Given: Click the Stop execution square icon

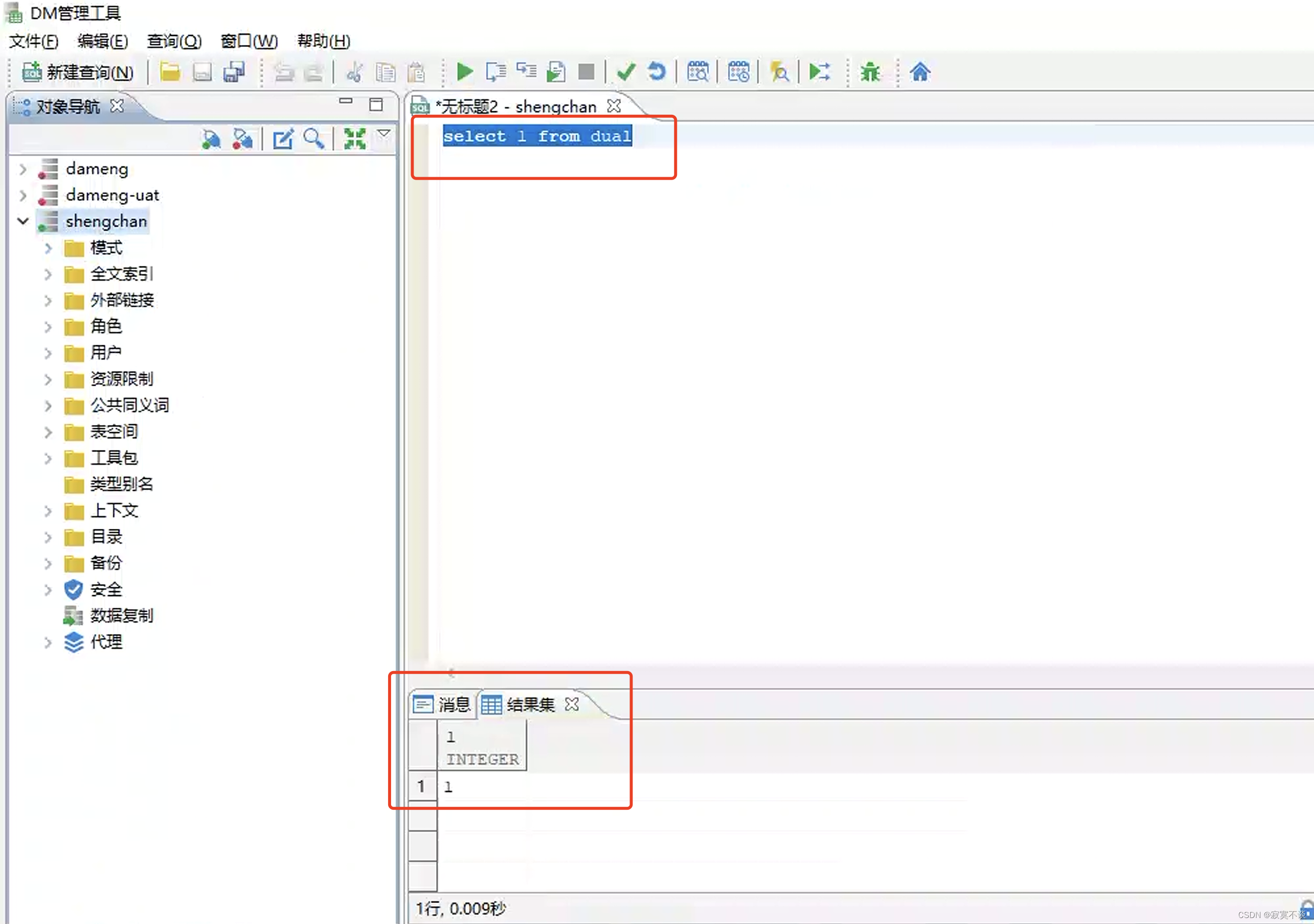Looking at the screenshot, I should pos(586,72).
